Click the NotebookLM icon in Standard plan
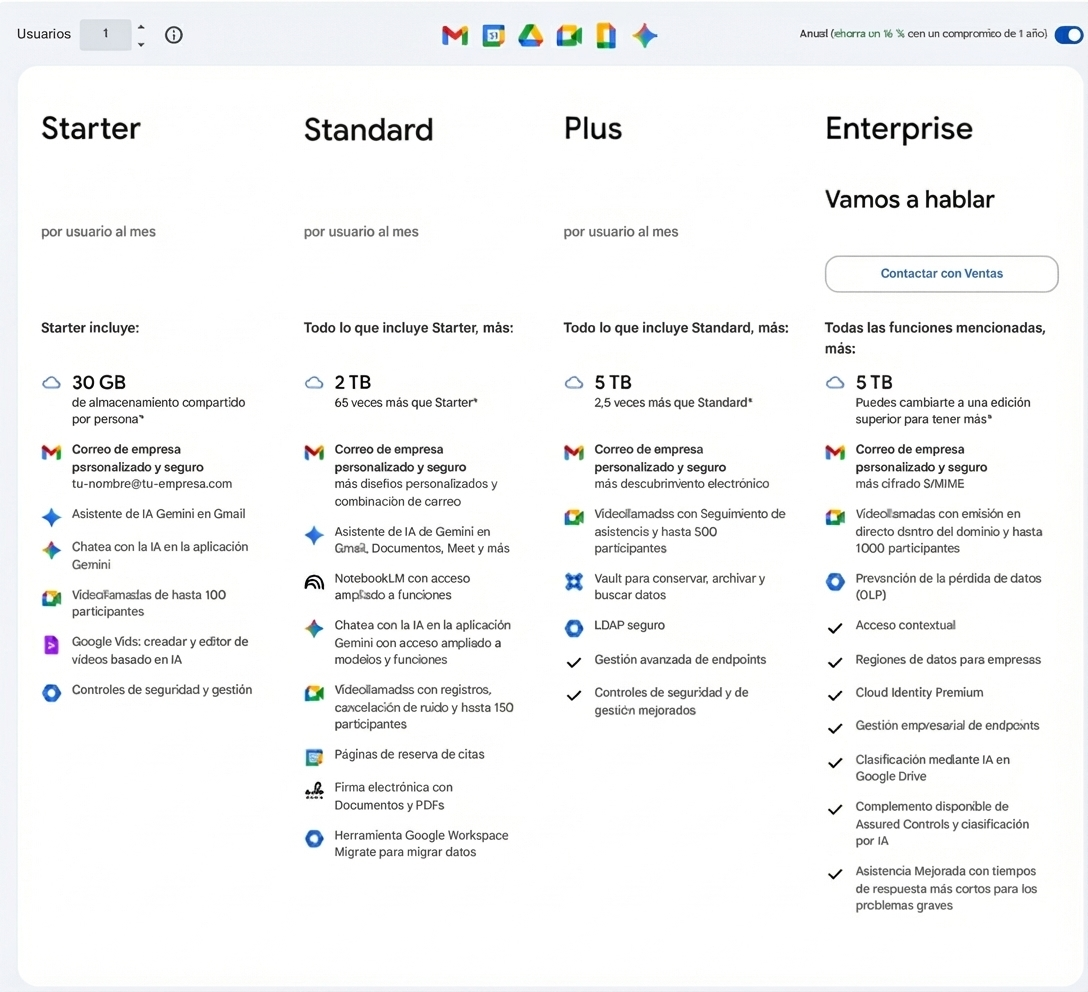This screenshot has width=1088, height=992. click(314, 582)
